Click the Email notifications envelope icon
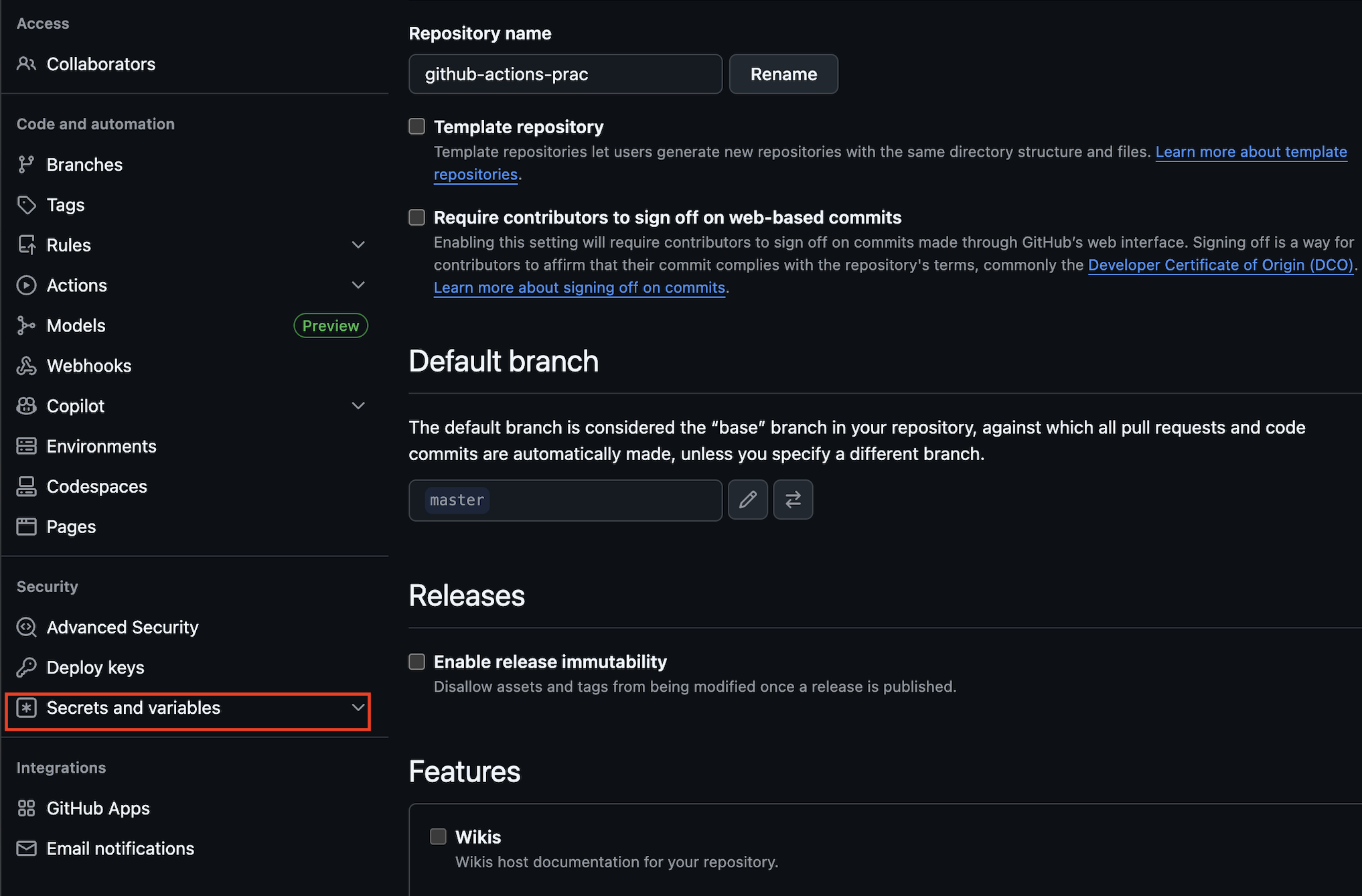This screenshot has width=1362, height=896. tap(26, 848)
